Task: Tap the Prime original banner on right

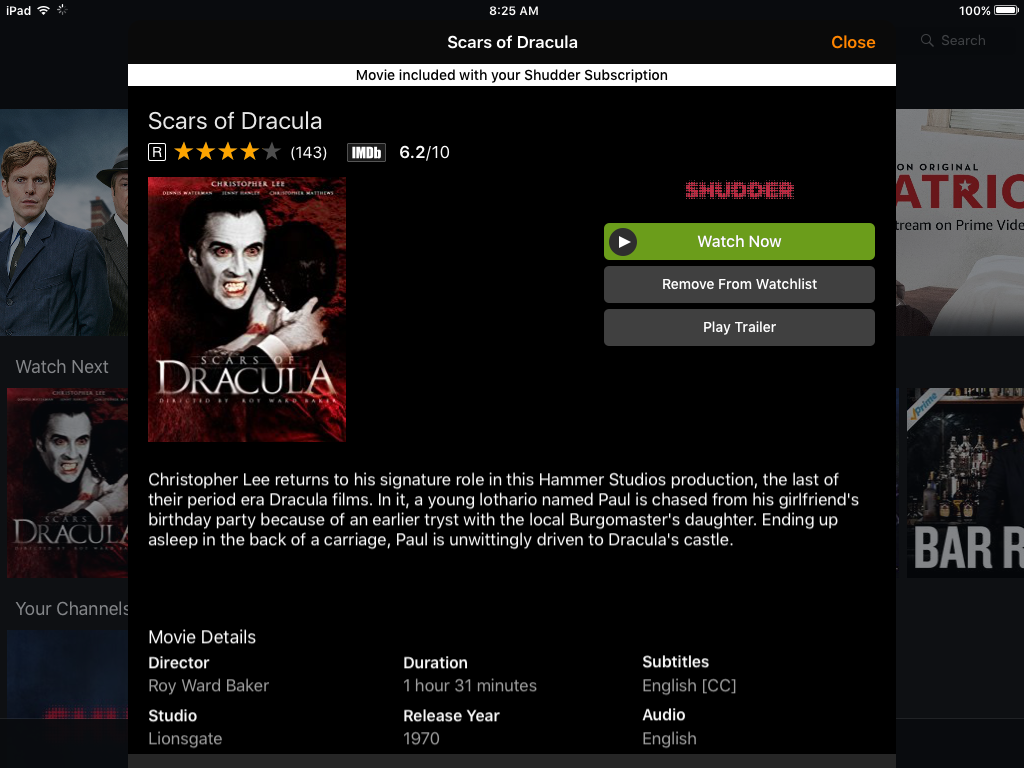Action: click(x=960, y=222)
